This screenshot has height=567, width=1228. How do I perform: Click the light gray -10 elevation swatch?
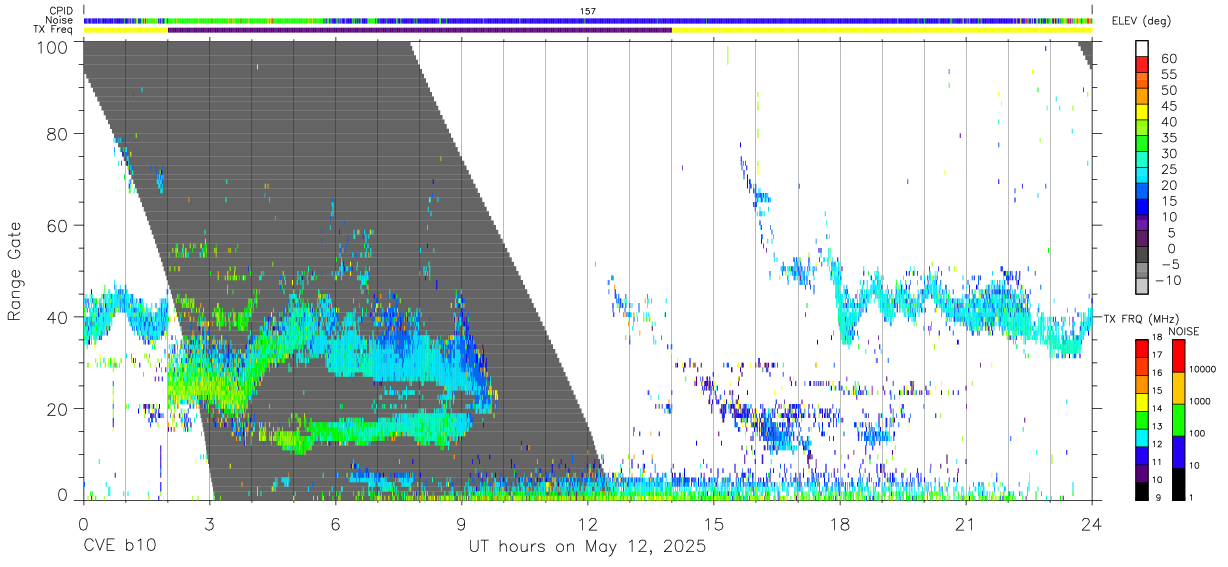1142,284
